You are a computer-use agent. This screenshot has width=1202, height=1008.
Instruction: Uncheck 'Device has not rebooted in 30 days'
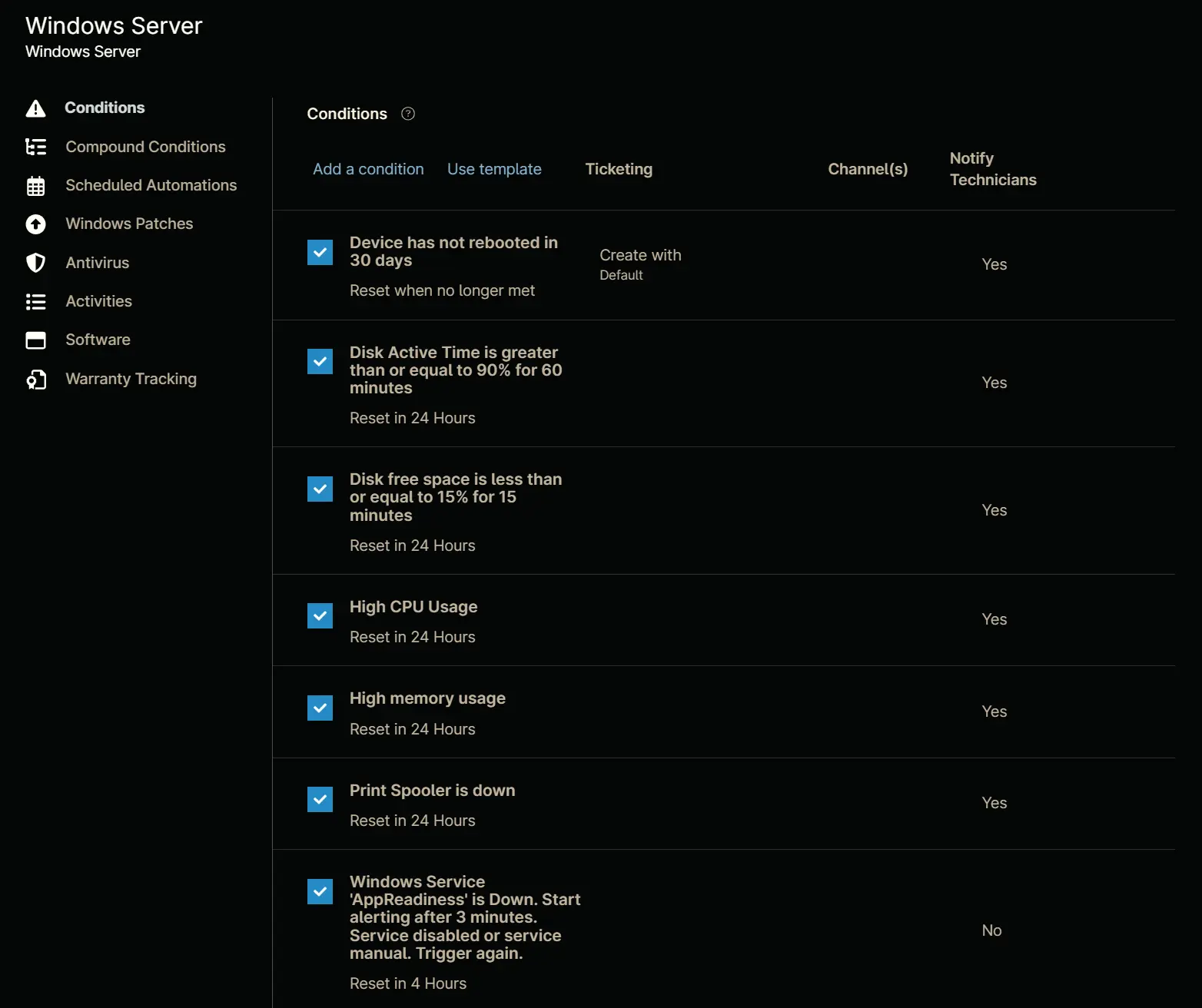320,252
